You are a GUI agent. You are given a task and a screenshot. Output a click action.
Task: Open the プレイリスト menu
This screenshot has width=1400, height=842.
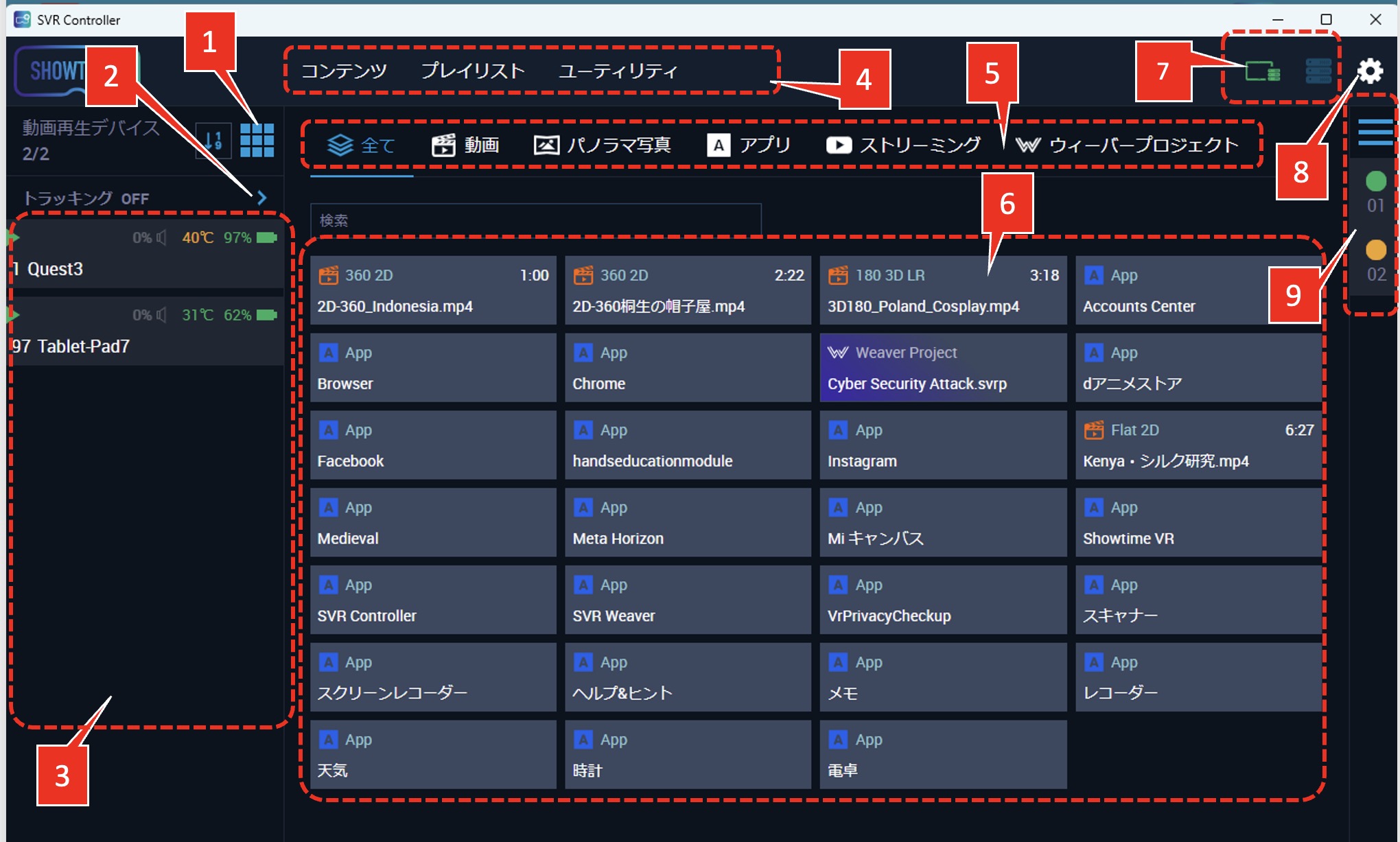(473, 71)
